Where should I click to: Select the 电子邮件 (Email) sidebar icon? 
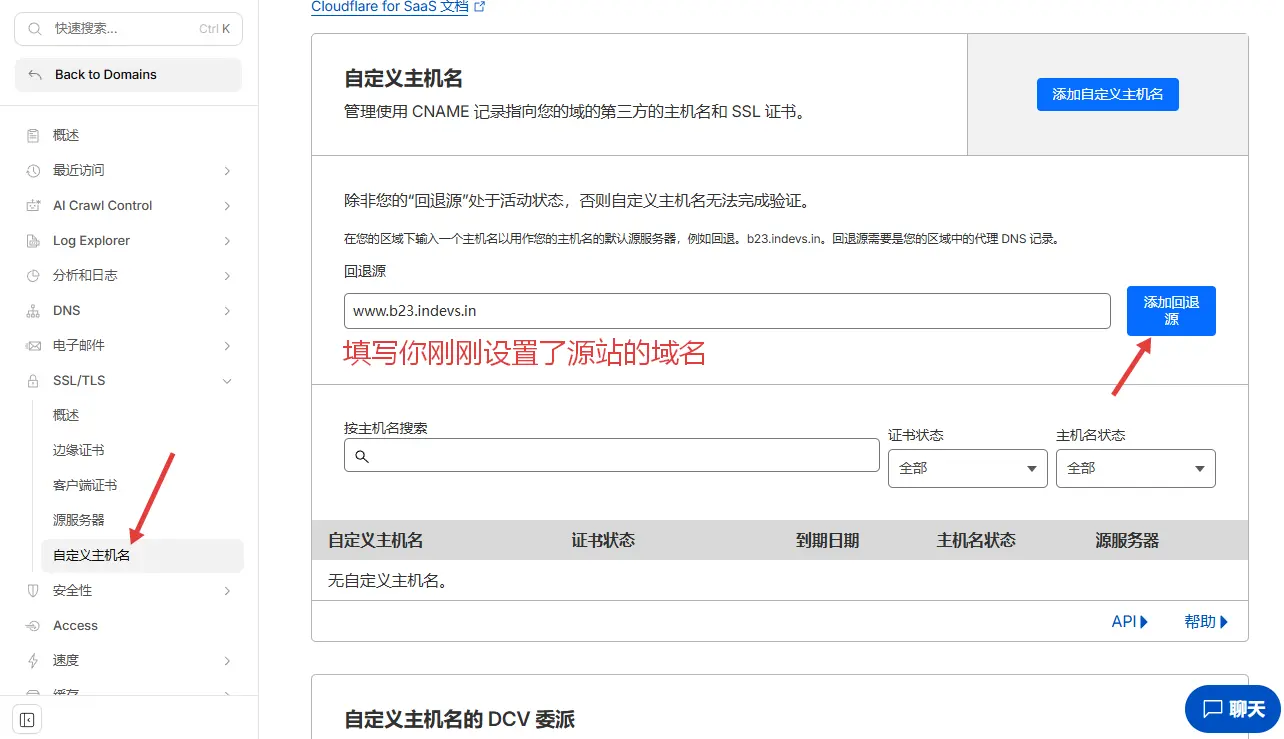(x=33, y=345)
